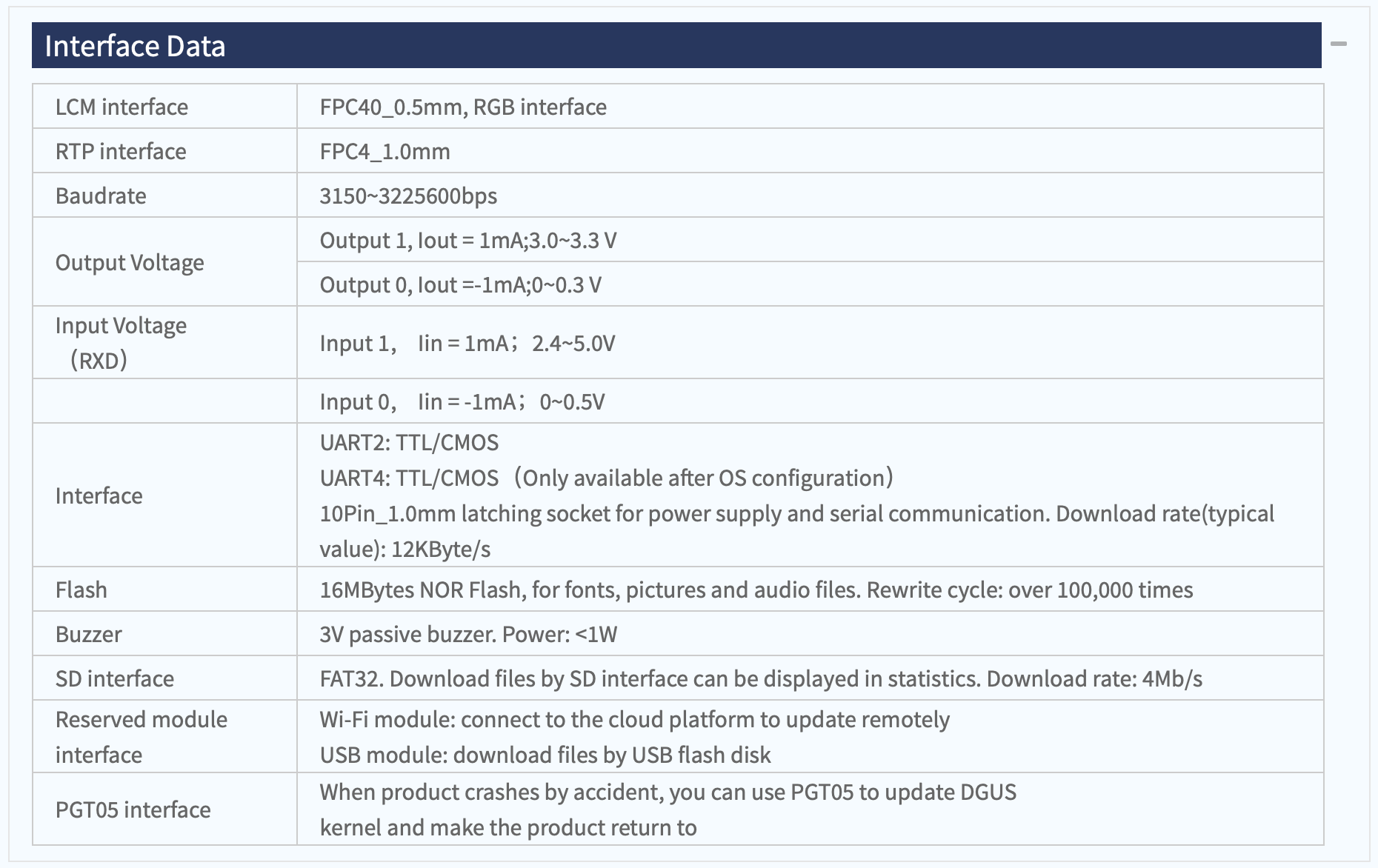The height and width of the screenshot is (868, 1378).
Task: Click the SD interface FAT32 description
Action: pyautogui.click(x=761, y=678)
